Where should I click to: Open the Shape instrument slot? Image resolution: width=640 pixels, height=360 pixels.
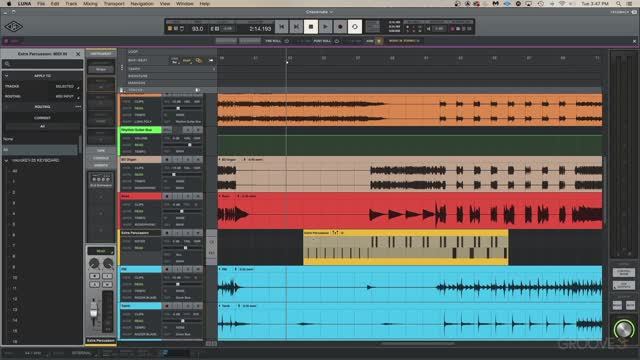101,69
